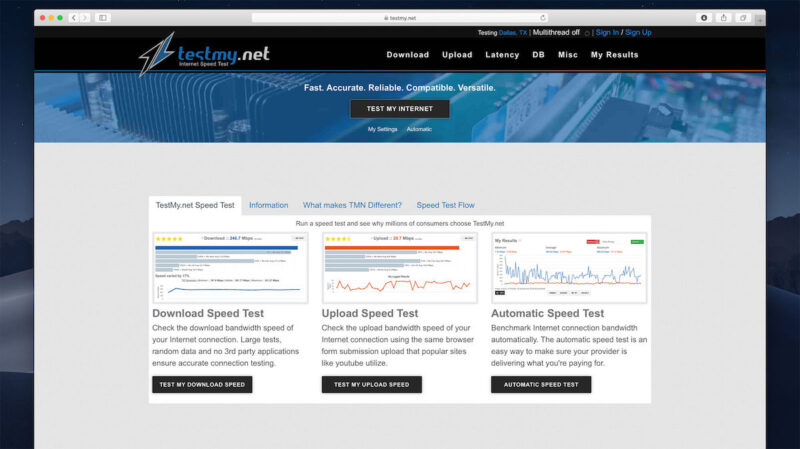
Task: Open the Misc nav menu
Action: [x=568, y=55]
